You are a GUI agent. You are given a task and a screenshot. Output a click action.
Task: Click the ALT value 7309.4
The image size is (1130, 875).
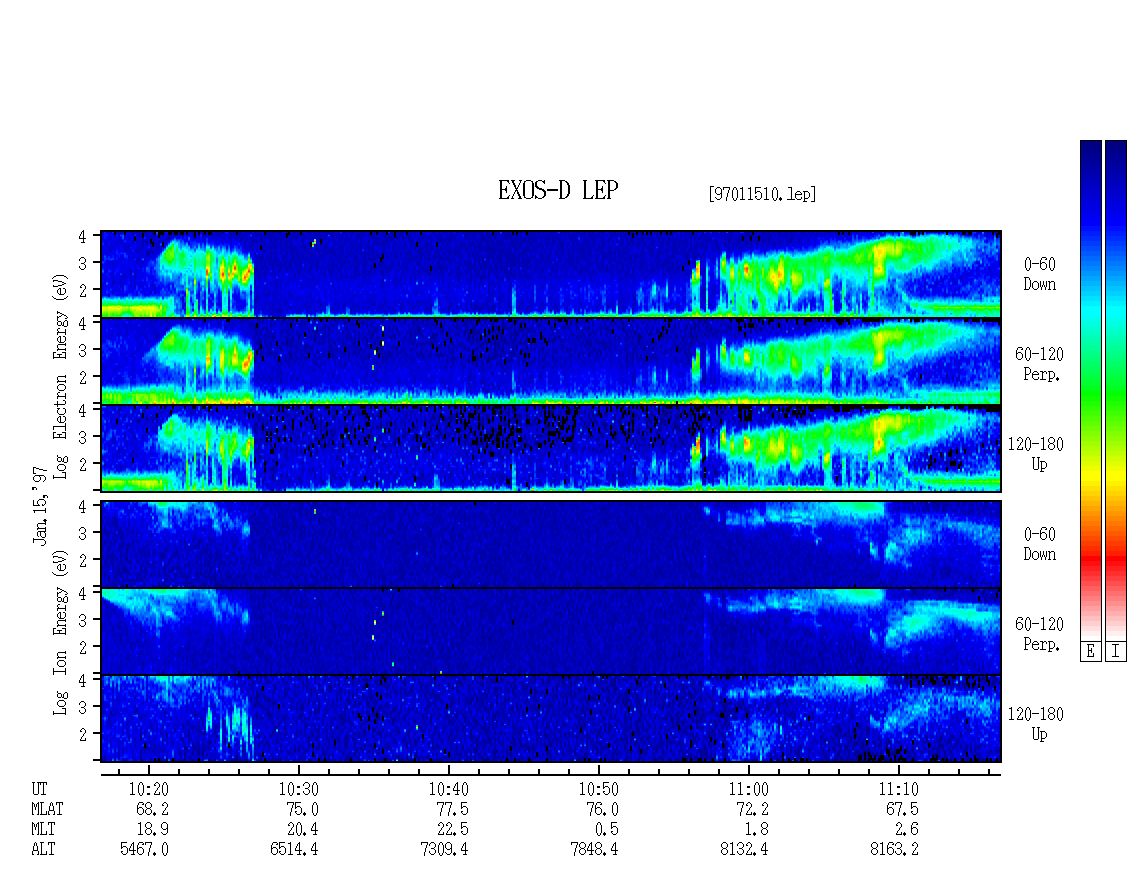coord(444,849)
